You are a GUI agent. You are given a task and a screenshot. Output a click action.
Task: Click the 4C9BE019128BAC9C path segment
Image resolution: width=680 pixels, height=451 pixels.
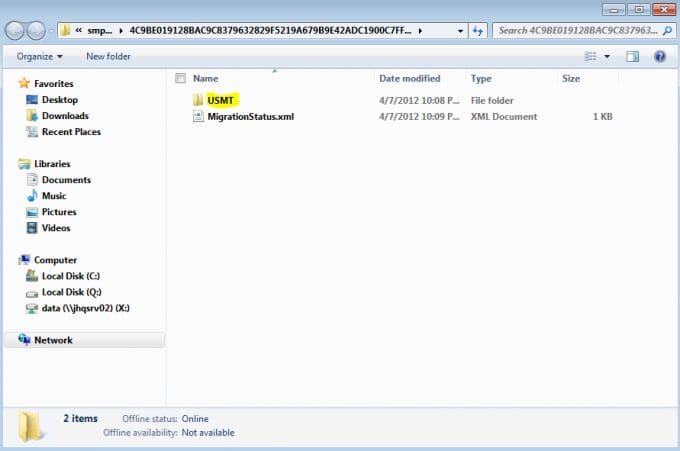(270, 31)
